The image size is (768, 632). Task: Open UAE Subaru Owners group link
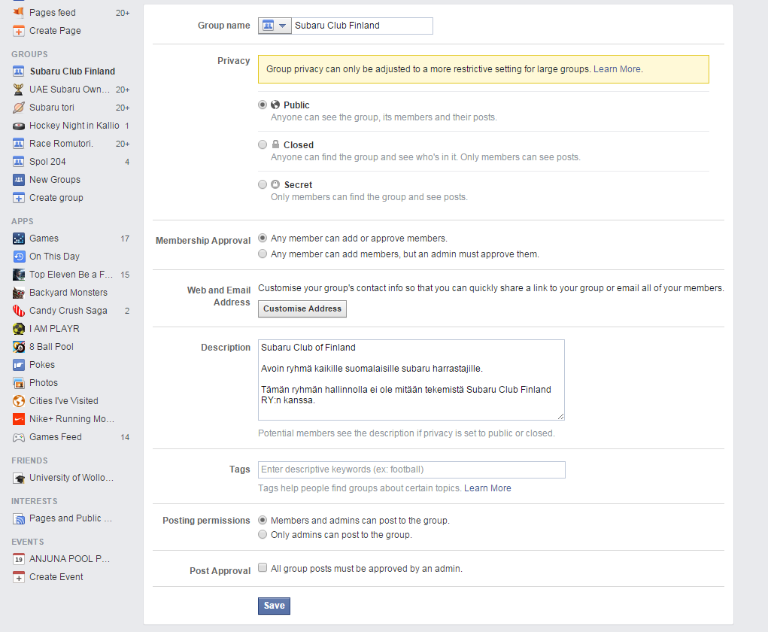(x=71, y=90)
